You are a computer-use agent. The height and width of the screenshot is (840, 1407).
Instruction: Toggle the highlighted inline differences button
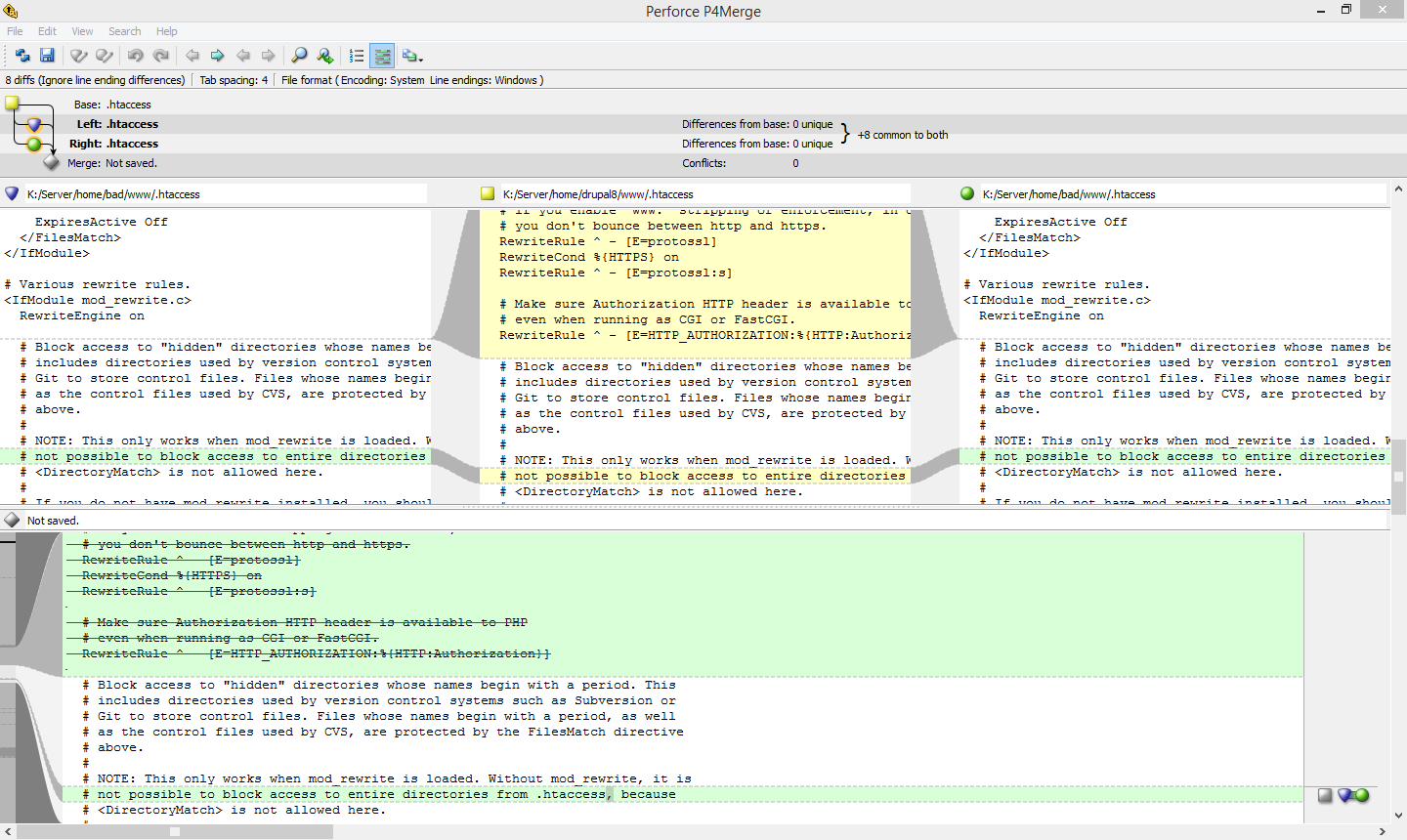pyautogui.click(x=383, y=56)
